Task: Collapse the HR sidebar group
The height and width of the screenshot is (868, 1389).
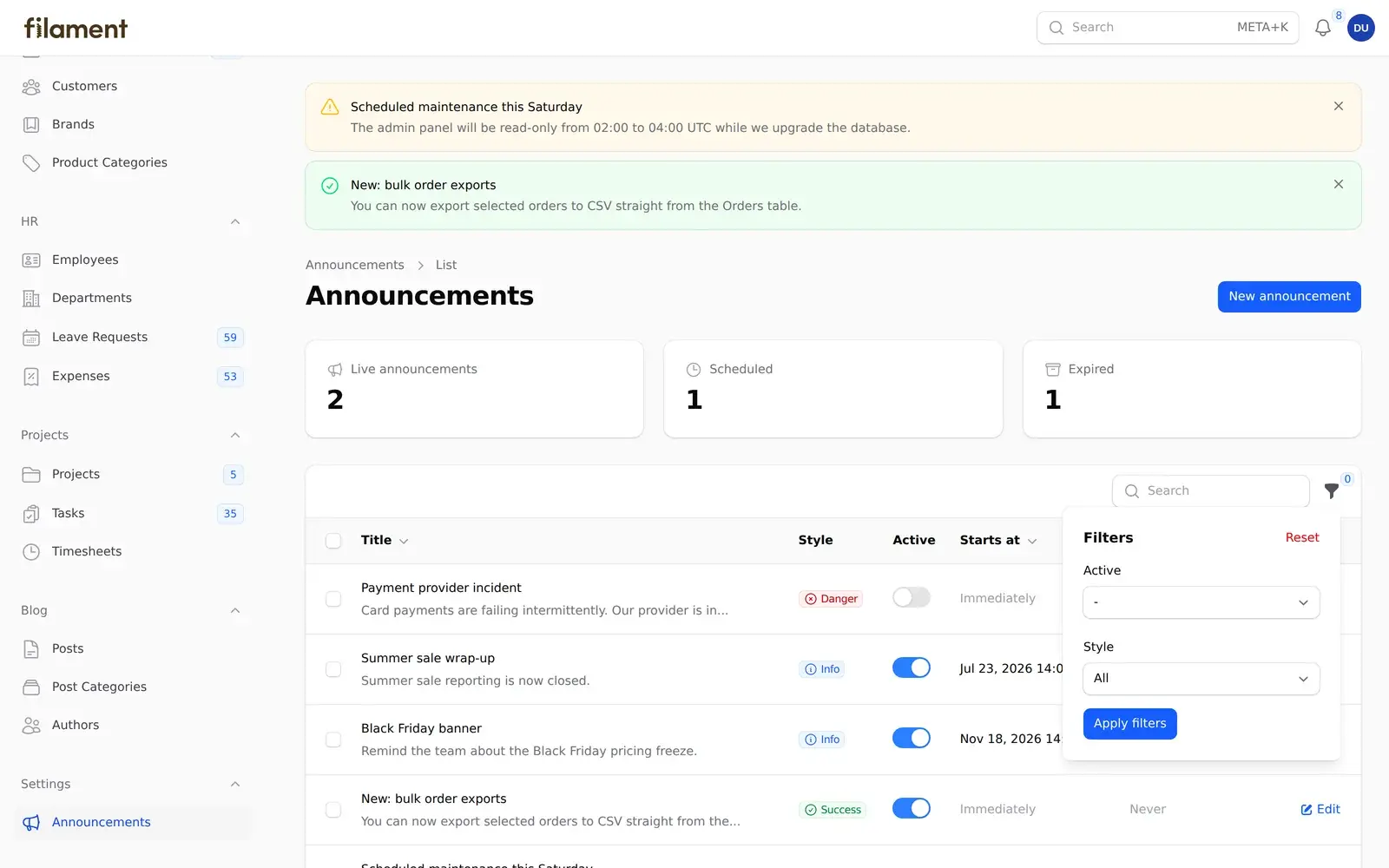Action: pos(235,222)
